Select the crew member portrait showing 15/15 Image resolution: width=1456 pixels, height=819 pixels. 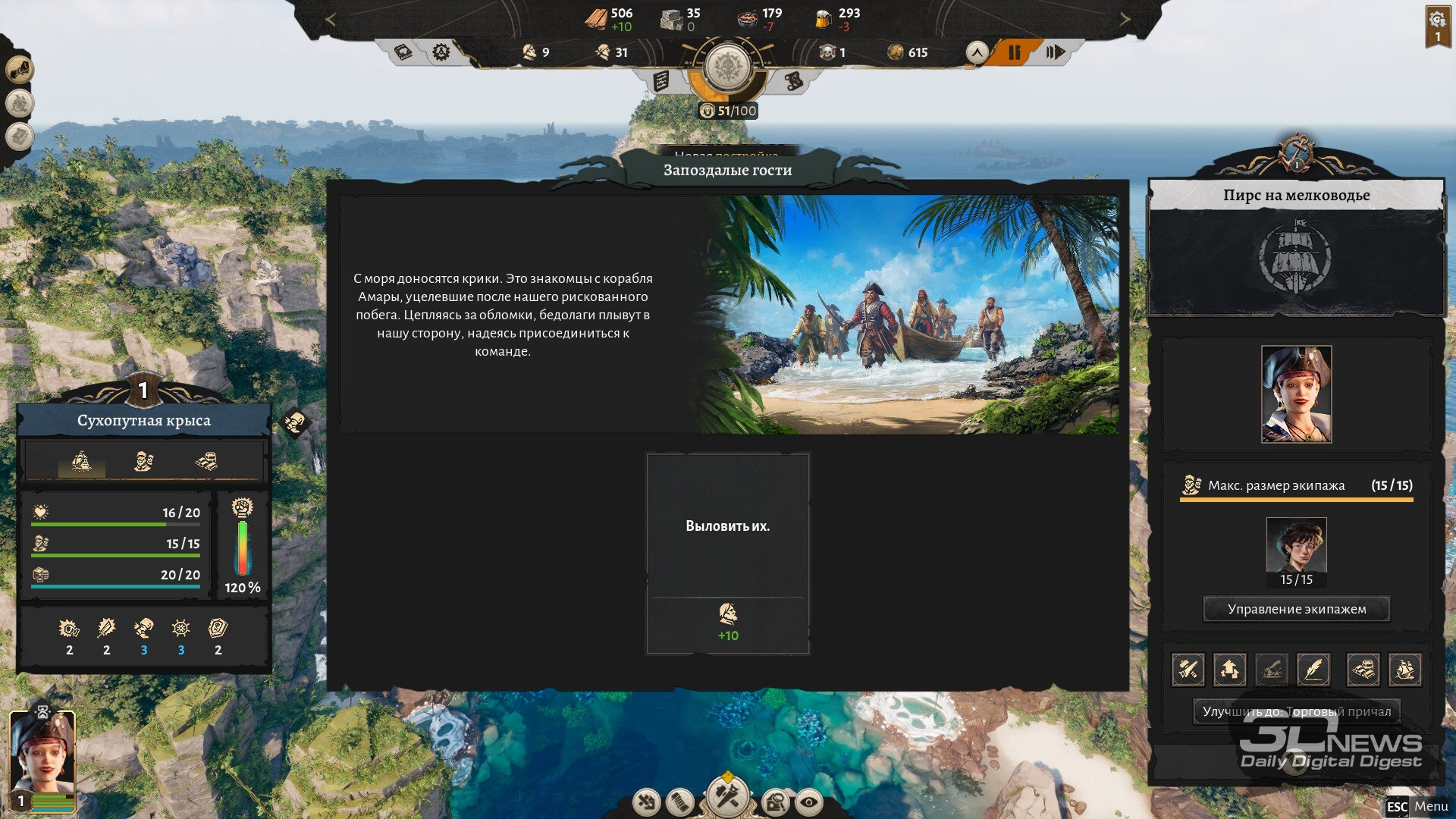point(1297,552)
